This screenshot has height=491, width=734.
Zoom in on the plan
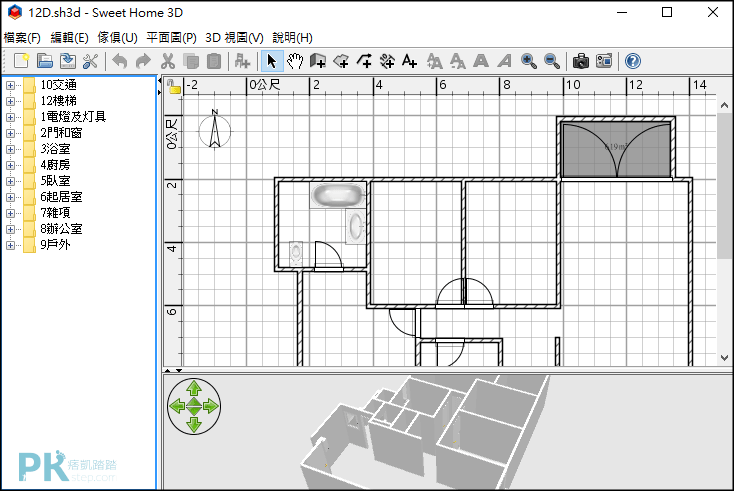[x=528, y=61]
